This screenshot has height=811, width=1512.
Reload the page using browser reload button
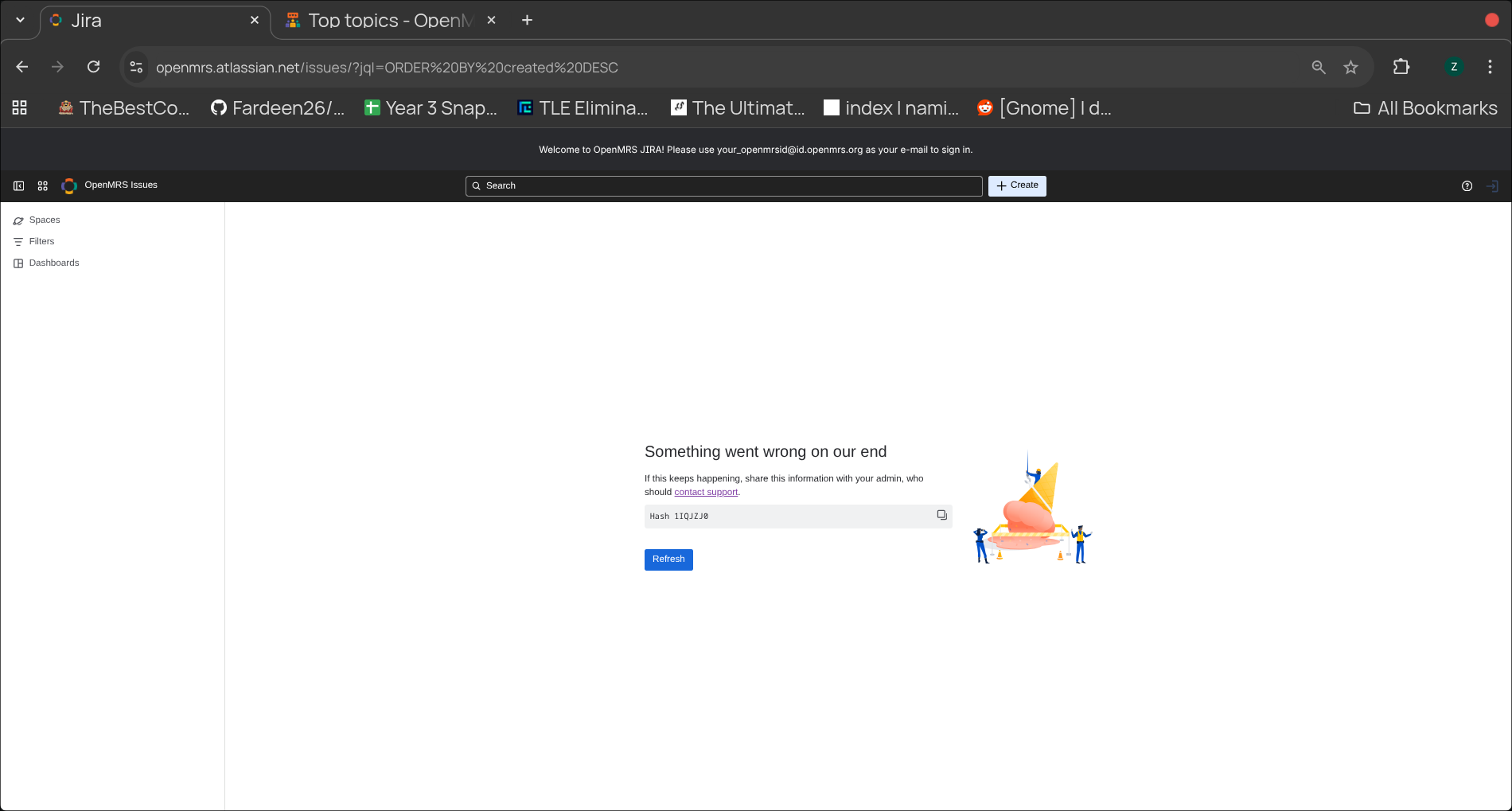click(94, 68)
